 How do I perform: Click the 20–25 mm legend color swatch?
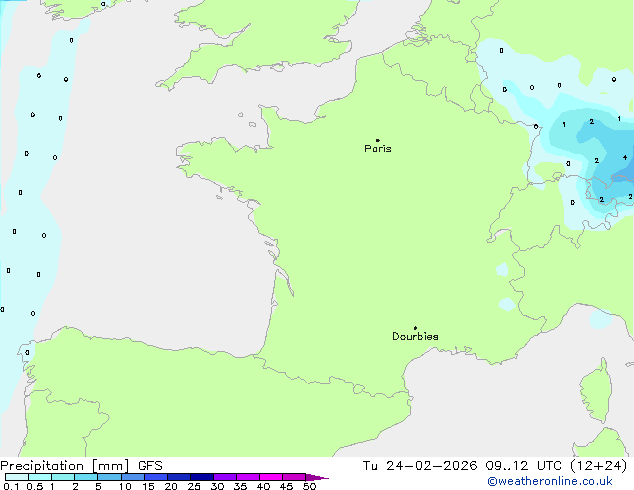click(x=179, y=477)
